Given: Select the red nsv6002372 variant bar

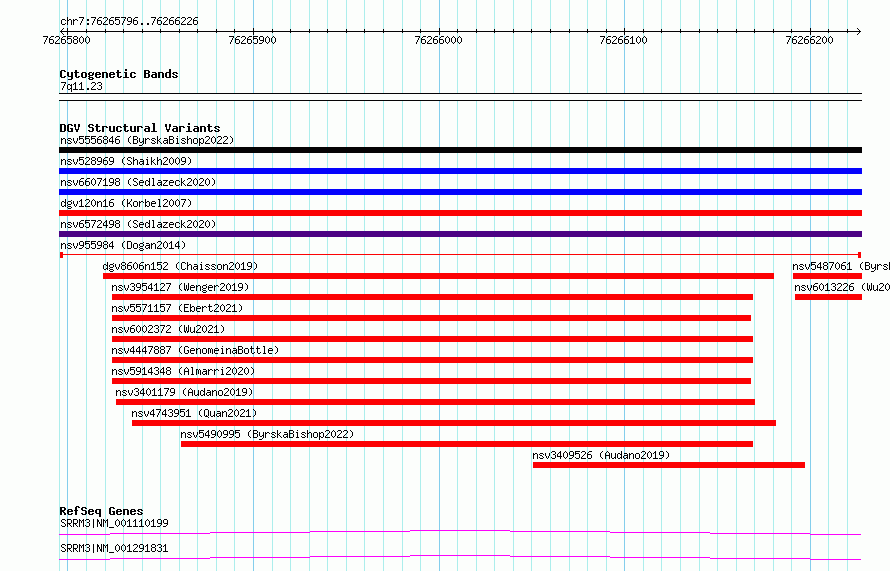Looking at the screenshot, I should click(x=433, y=339).
